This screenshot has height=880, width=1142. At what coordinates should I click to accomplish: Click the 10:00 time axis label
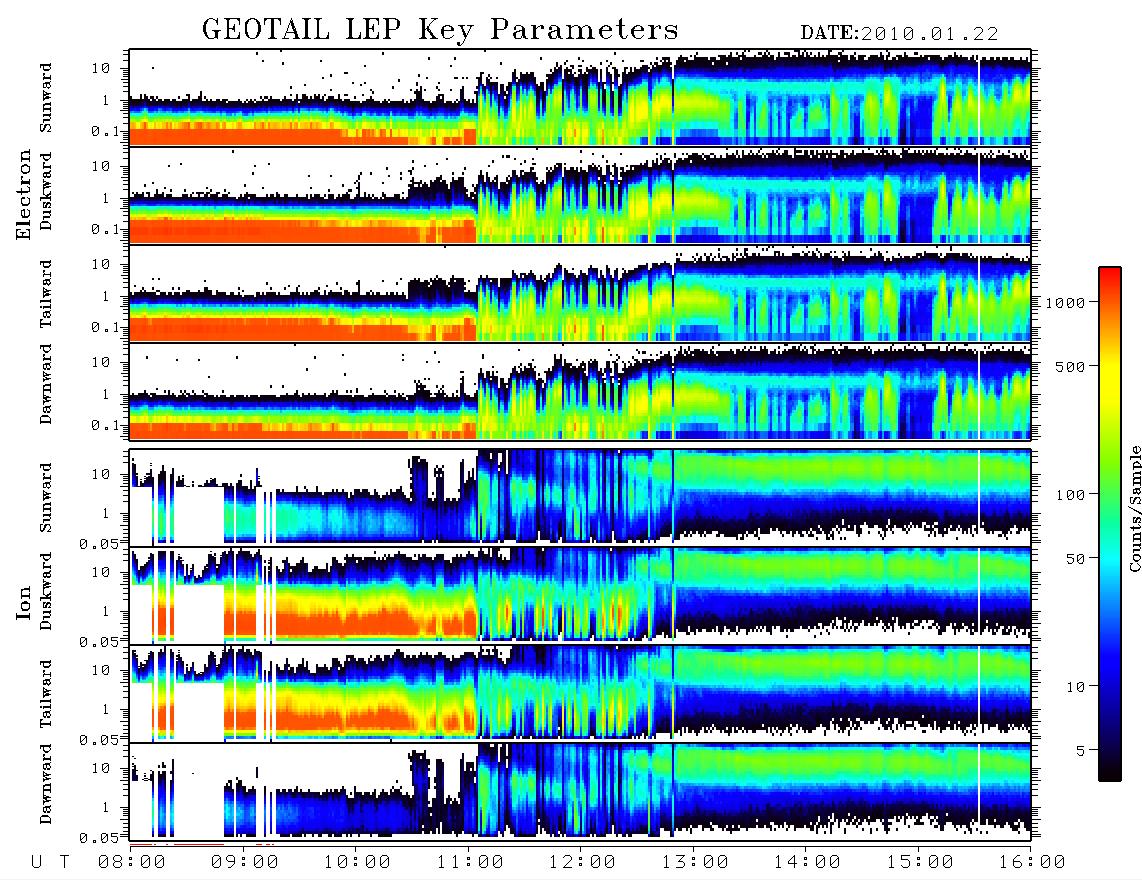[357, 862]
